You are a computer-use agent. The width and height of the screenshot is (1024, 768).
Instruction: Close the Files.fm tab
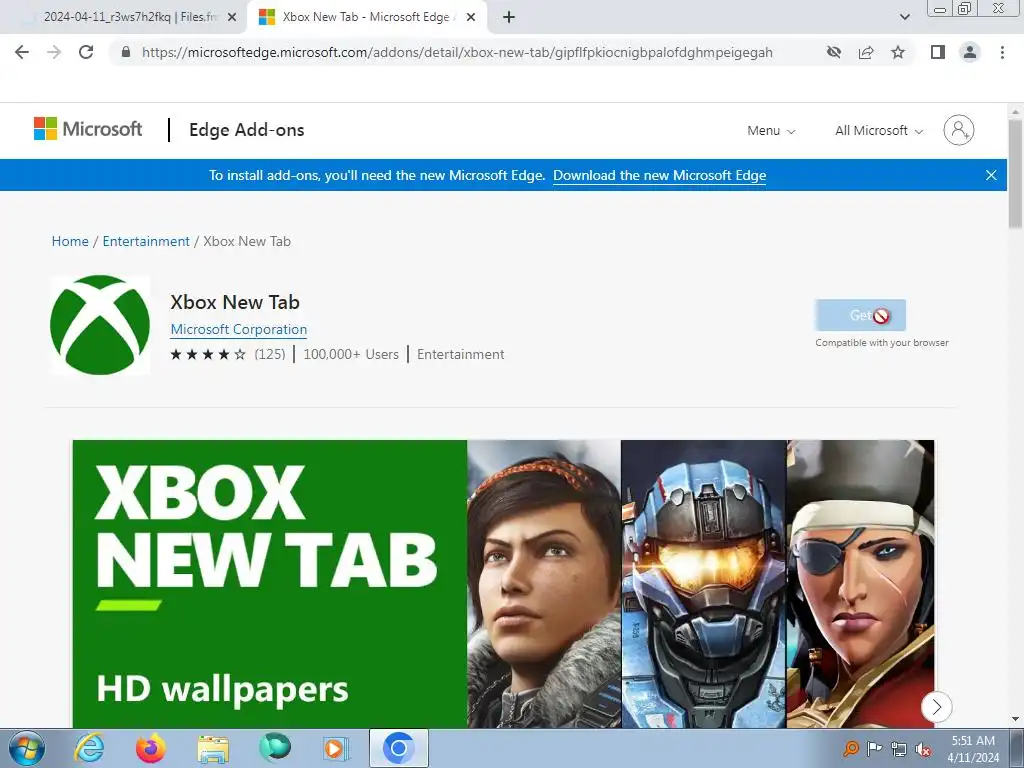tap(232, 18)
